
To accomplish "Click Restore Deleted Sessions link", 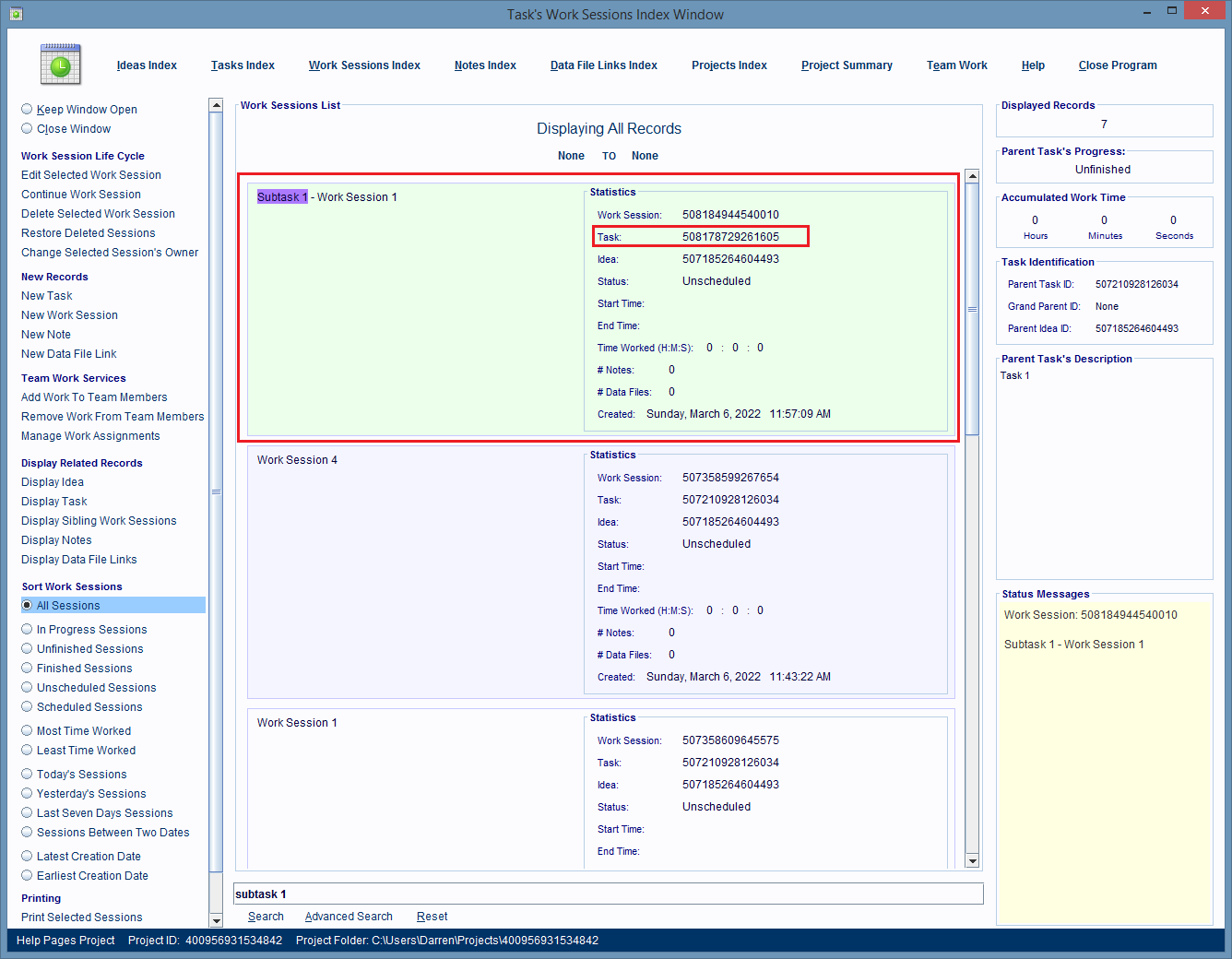I will [x=89, y=233].
